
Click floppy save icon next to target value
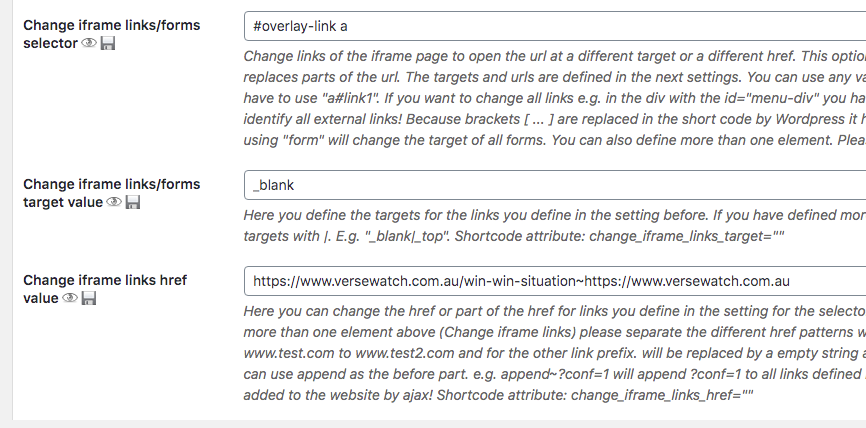[x=133, y=202]
